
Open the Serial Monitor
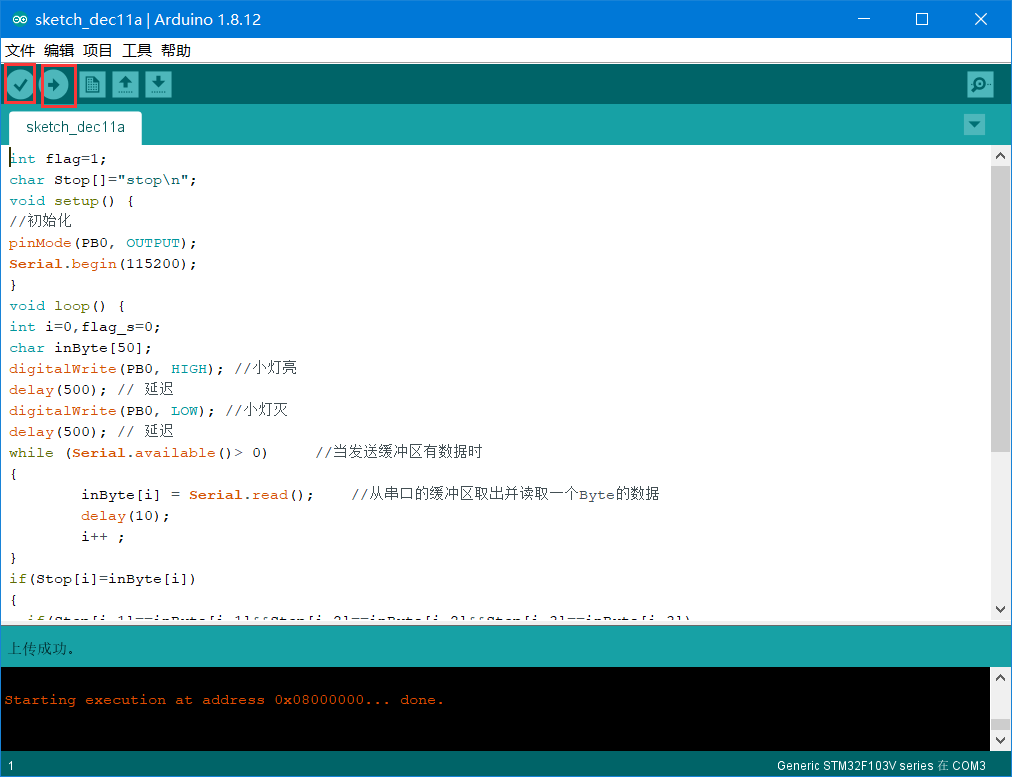point(980,85)
